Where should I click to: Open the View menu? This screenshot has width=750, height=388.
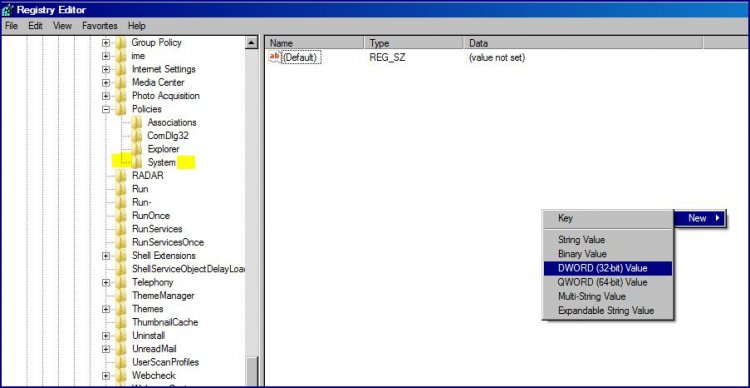tap(62, 26)
